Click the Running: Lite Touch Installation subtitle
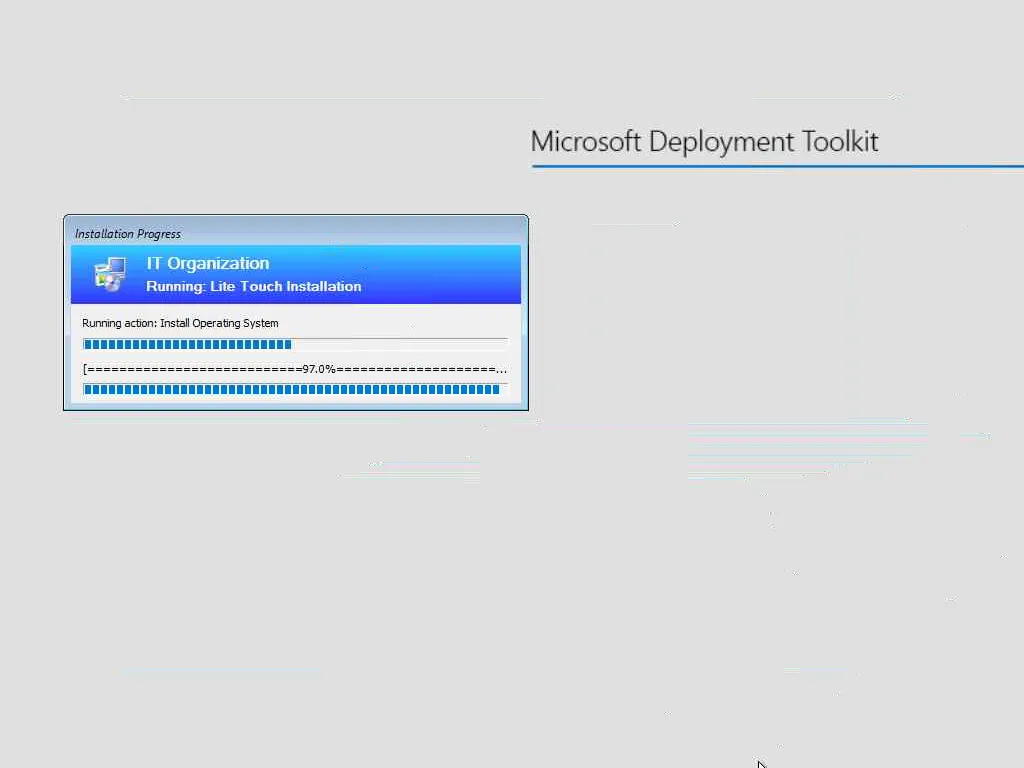 [253, 287]
